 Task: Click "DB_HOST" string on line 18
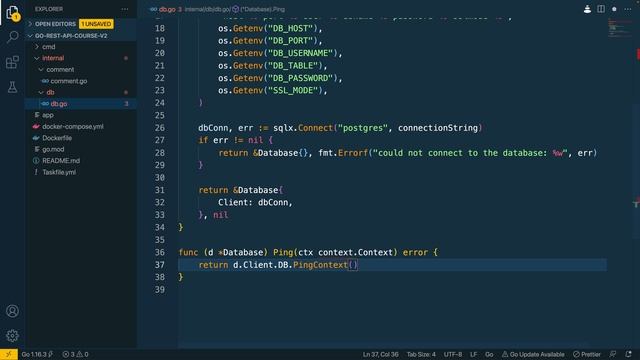291,29
